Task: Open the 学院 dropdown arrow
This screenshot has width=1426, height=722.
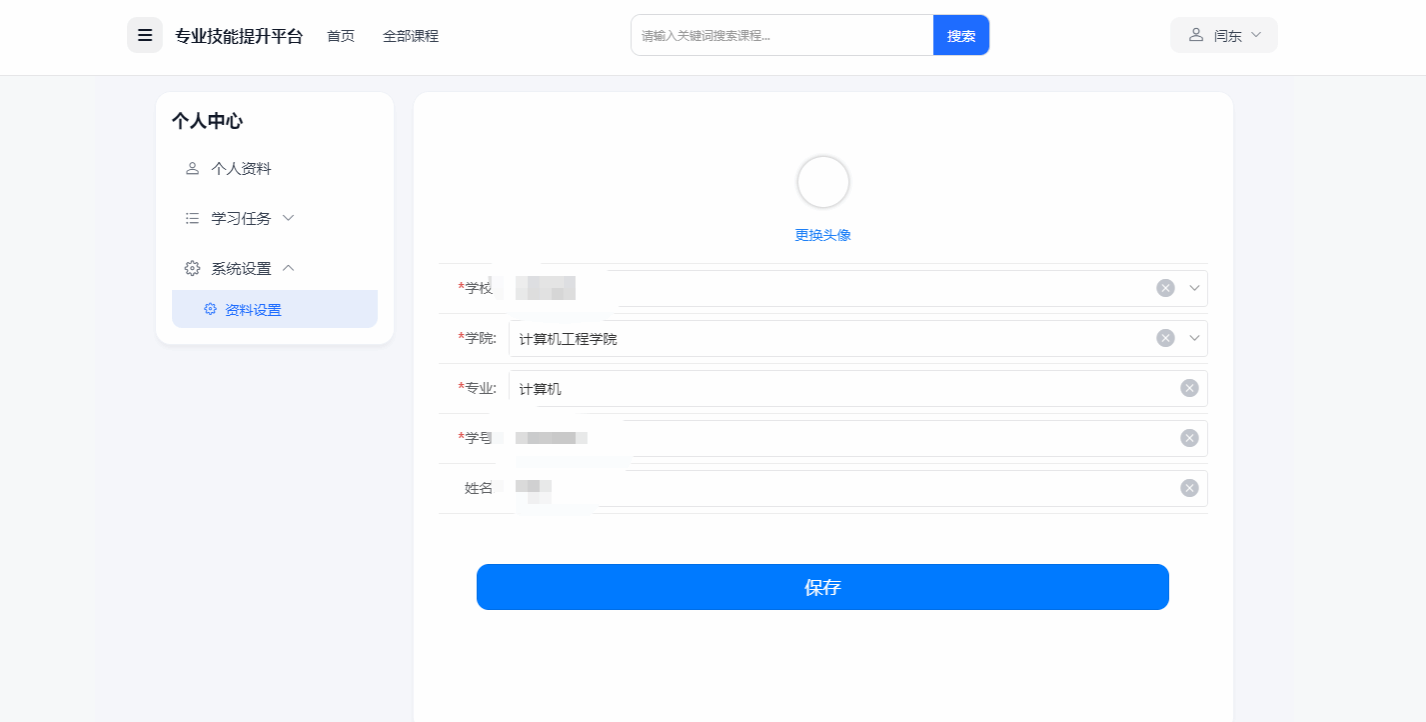Action: point(1194,338)
